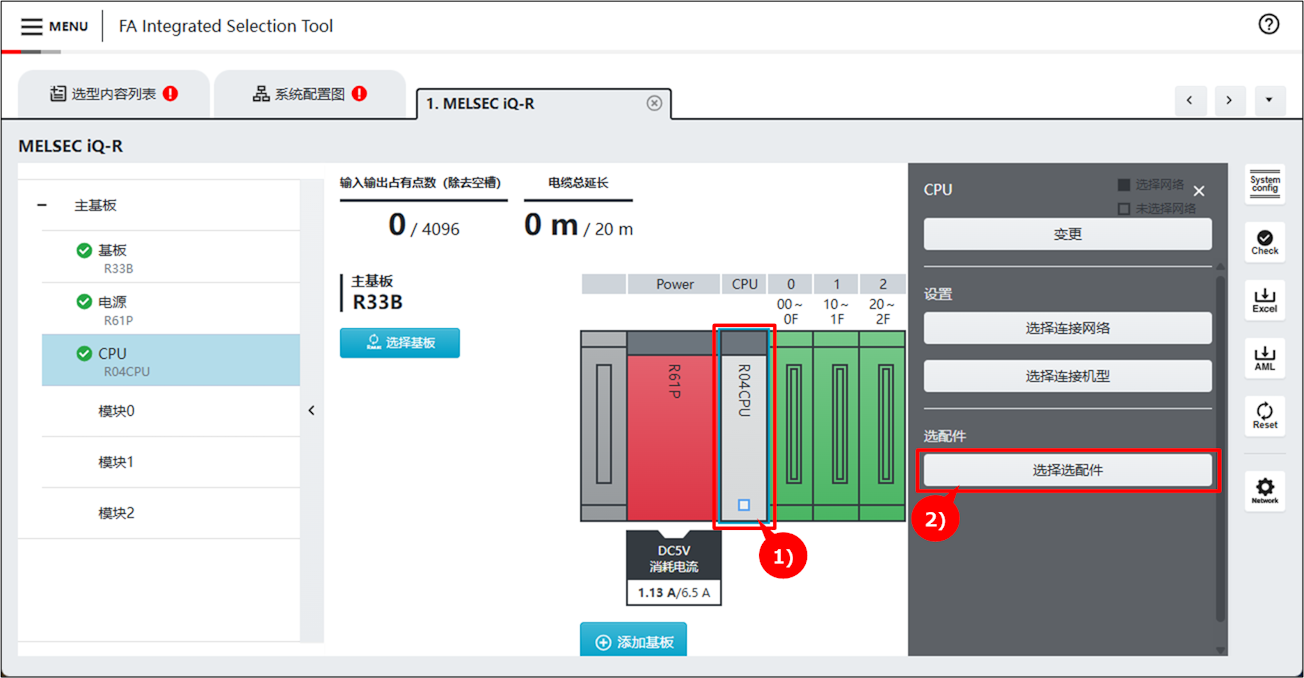Export via the Excel download icon

[1265, 299]
